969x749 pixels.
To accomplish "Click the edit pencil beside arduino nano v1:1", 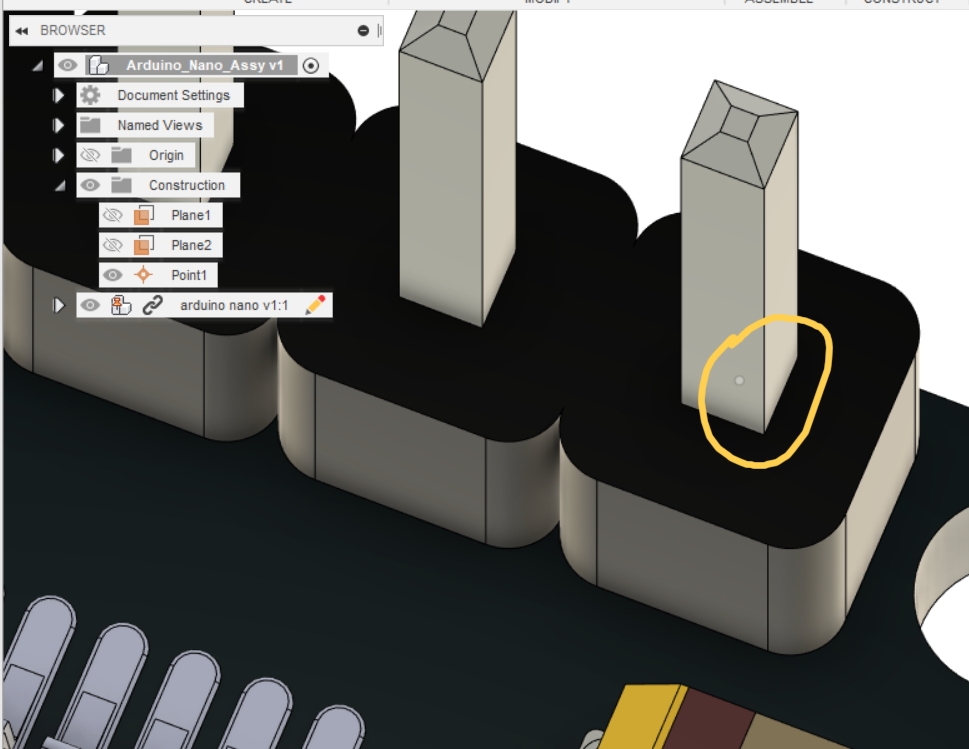I will click(315, 304).
